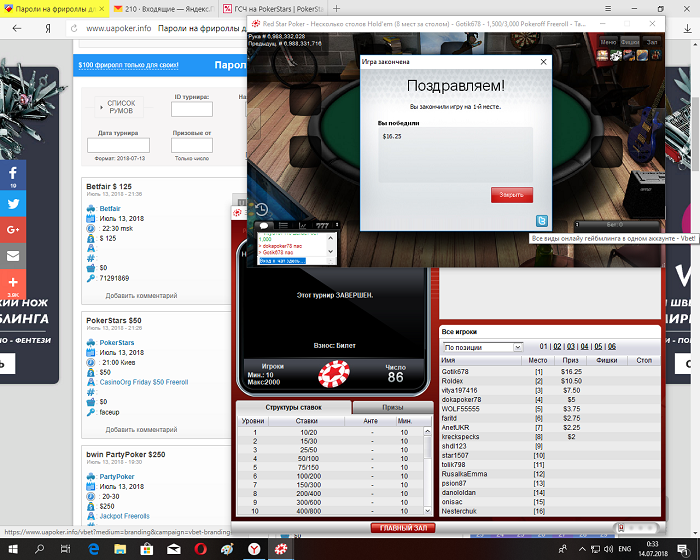Click the chat text input field
The width and height of the screenshot is (700, 560).
pyautogui.click(x=292, y=261)
